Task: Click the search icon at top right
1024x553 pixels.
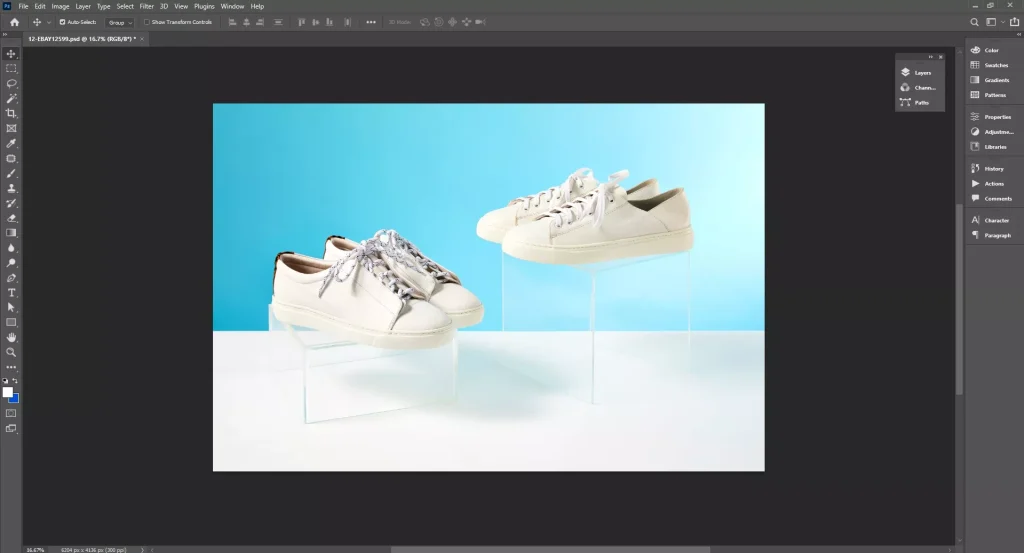Action: [x=974, y=22]
